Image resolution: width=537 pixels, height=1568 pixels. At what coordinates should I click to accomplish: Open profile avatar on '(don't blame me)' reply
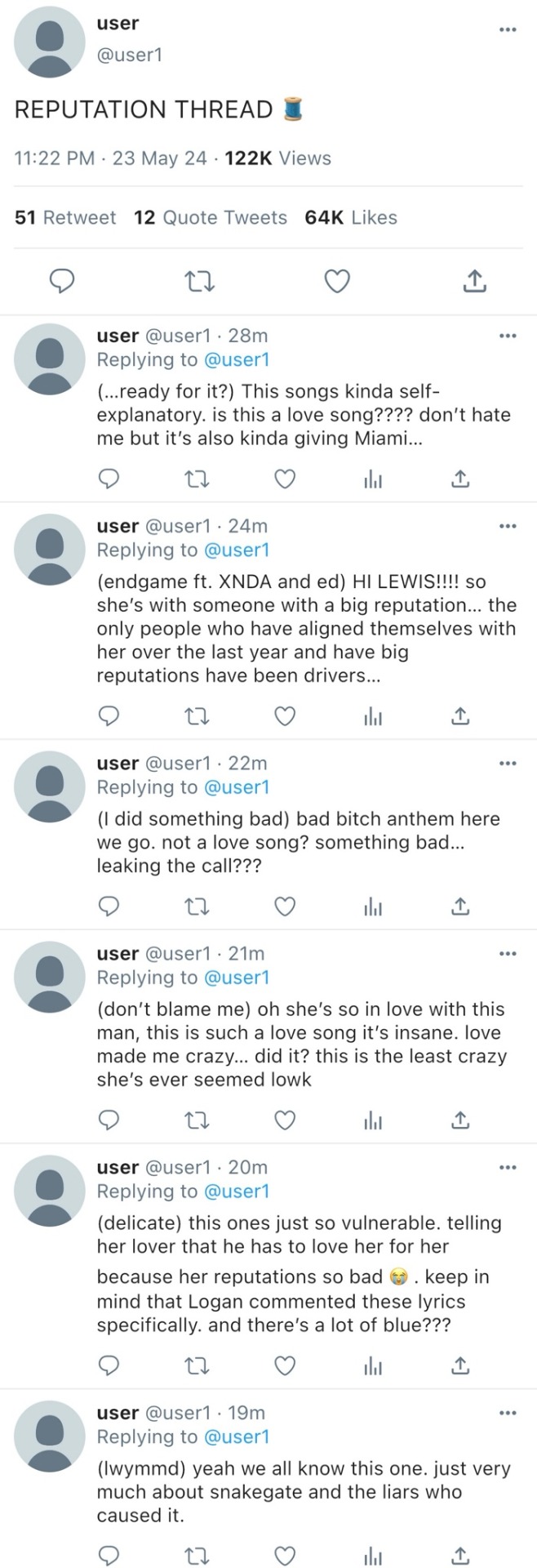50,974
